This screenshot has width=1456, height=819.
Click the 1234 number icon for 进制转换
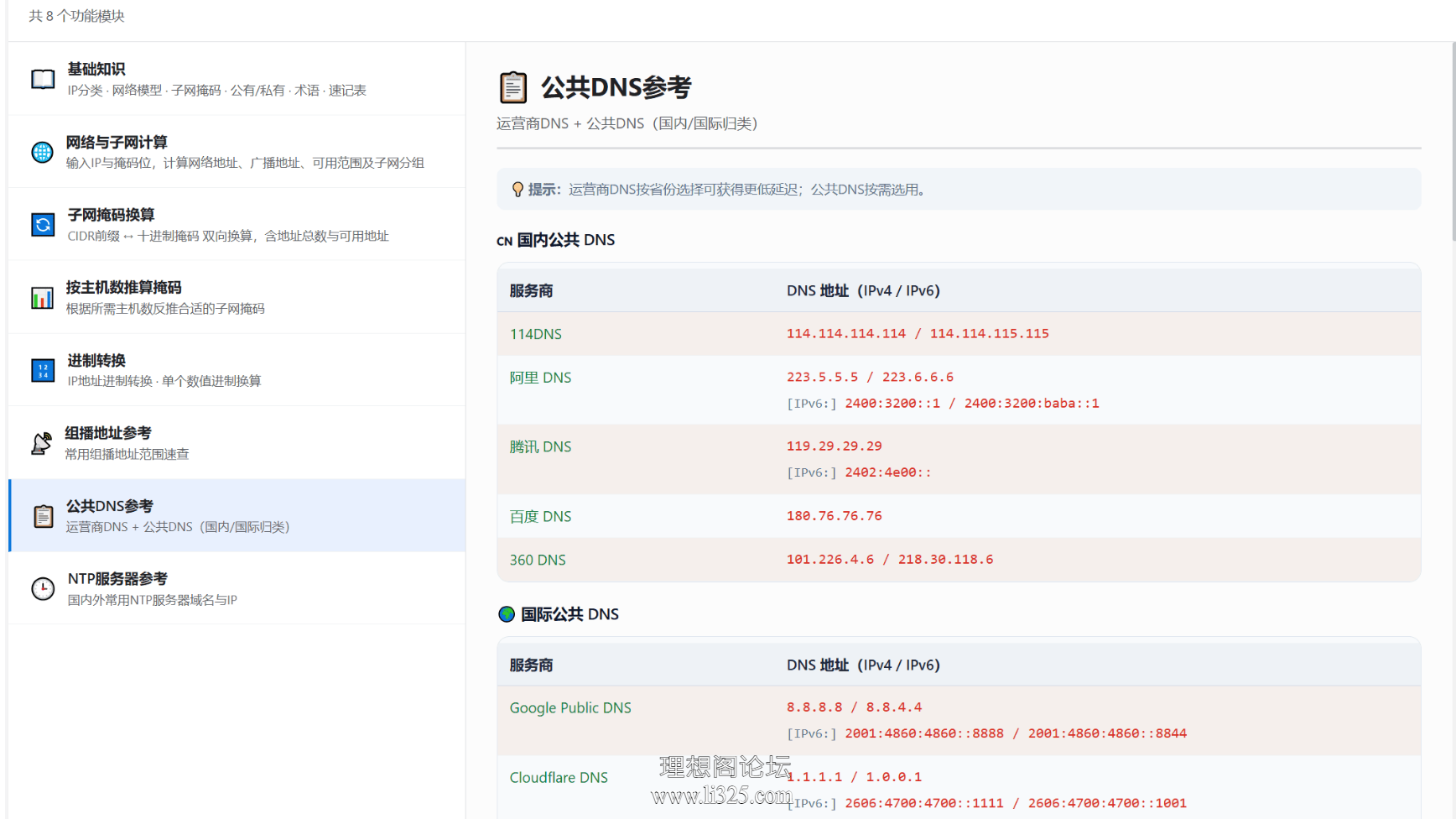(x=43, y=370)
